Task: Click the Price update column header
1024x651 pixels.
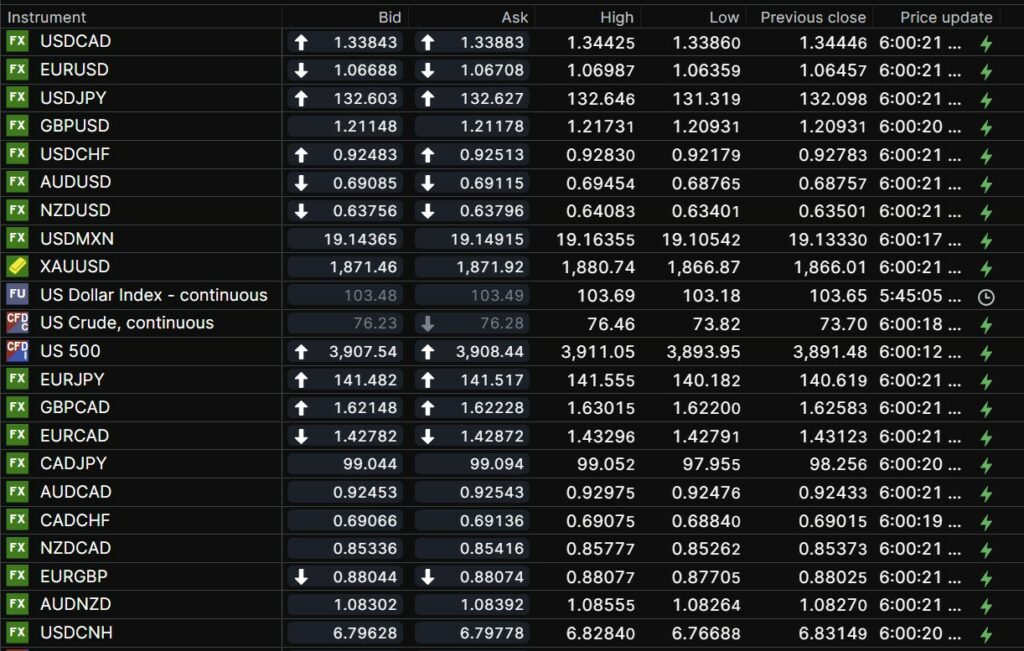Action: 945,17
